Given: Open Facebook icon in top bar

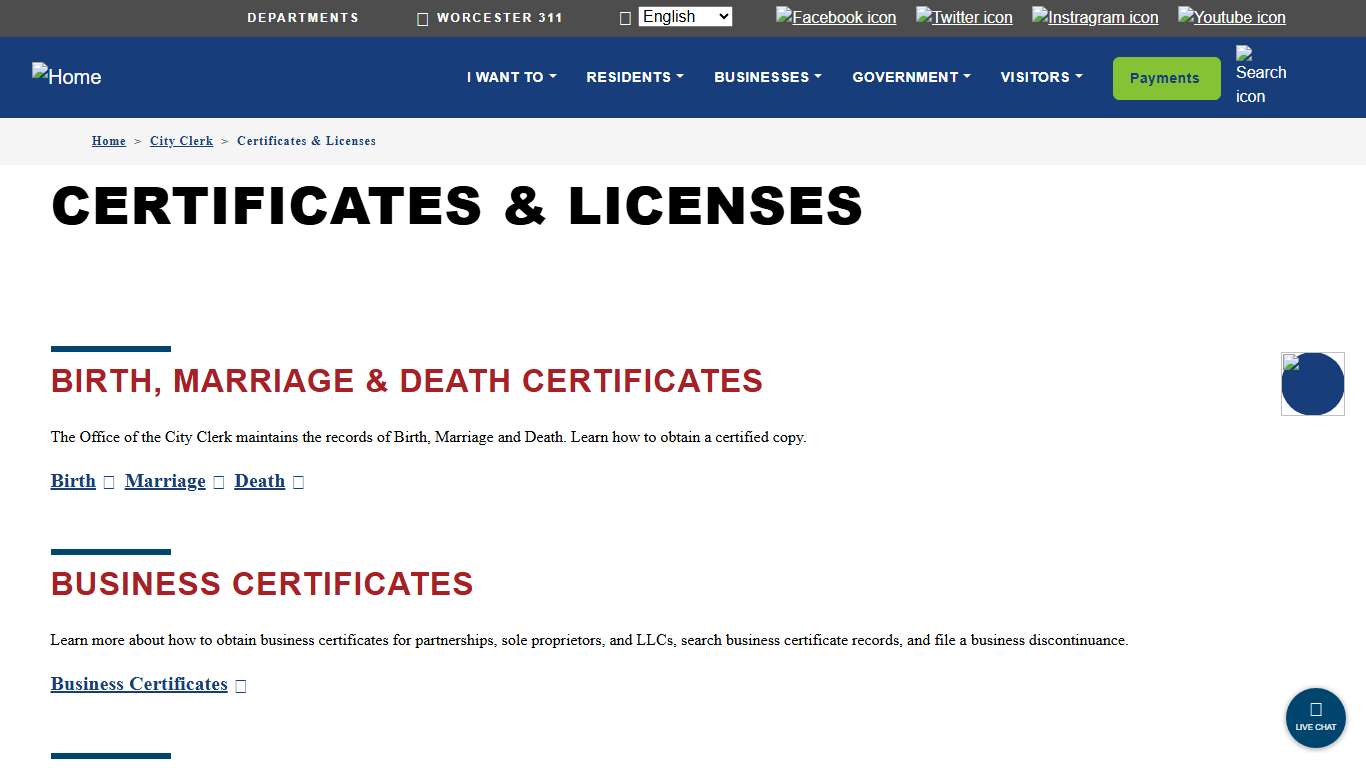Looking at the screenshot, I should click(836, 17).
